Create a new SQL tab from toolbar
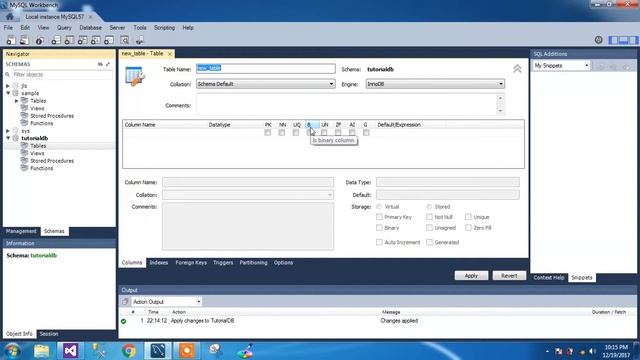 (x=11, y=40)
